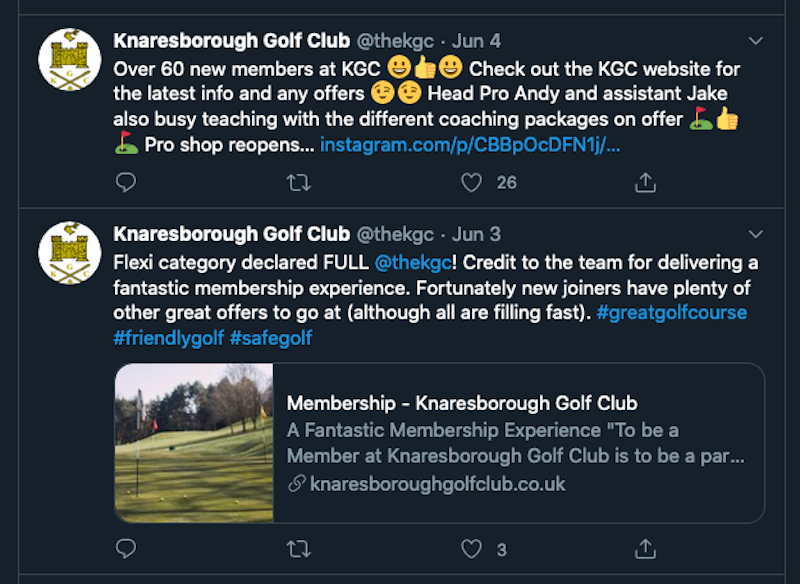Open the Jun 3 tweet options chevron
The image size is (800, 584).
(x=755, y=234)
